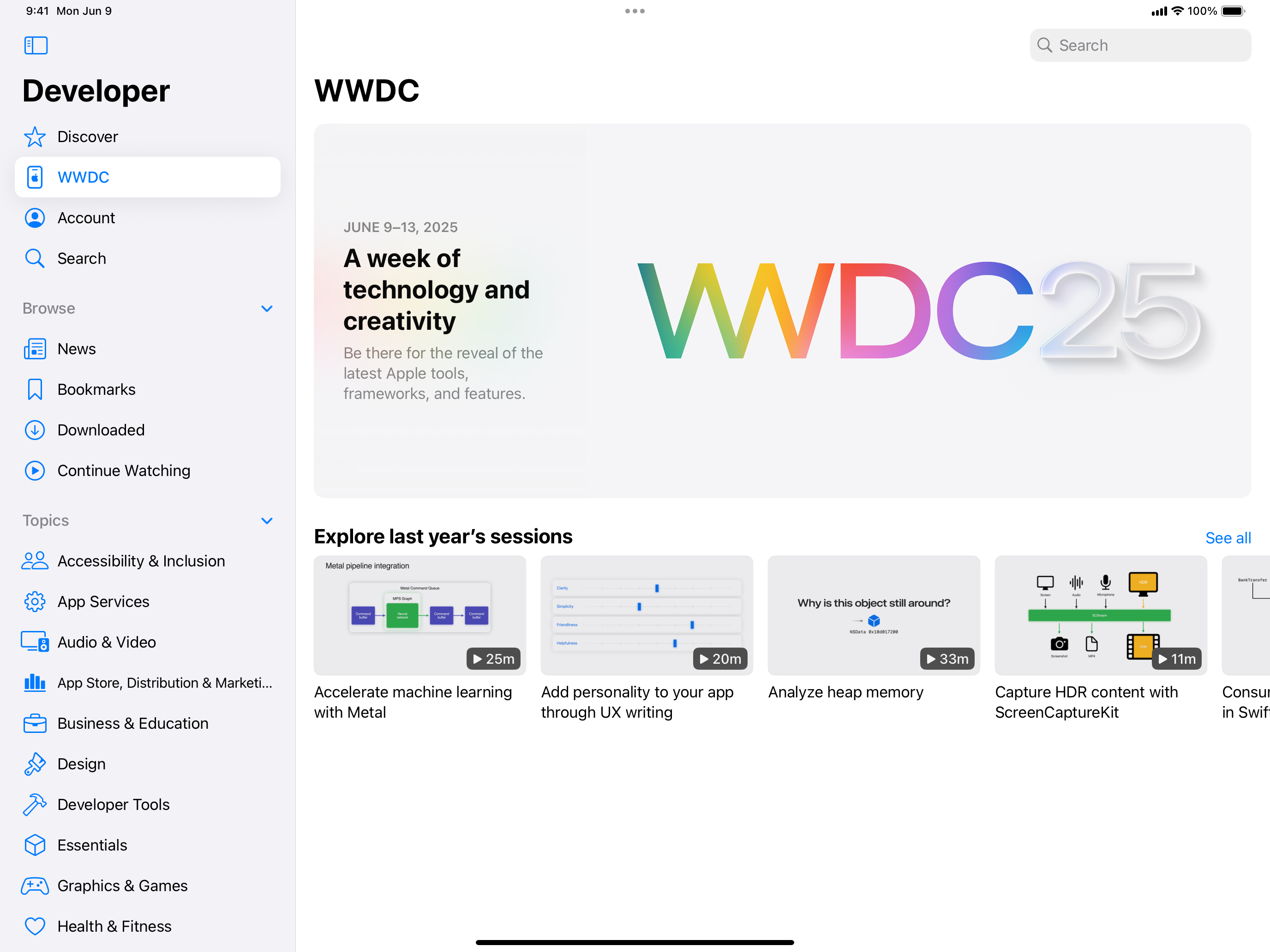Select WWDC in the sidebar
The height and width of the screenshot is (952, 1270).
pyautogui.click(x=148, y=177)
